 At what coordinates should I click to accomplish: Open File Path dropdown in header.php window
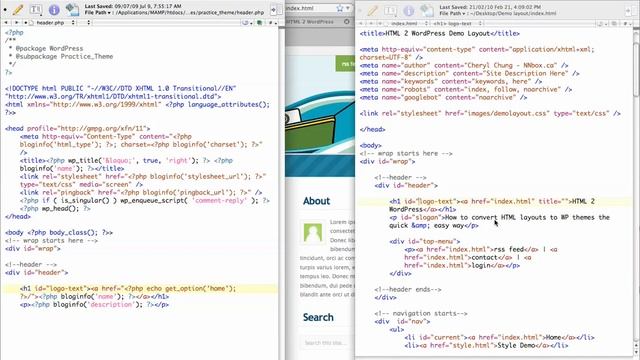(98, 13)
